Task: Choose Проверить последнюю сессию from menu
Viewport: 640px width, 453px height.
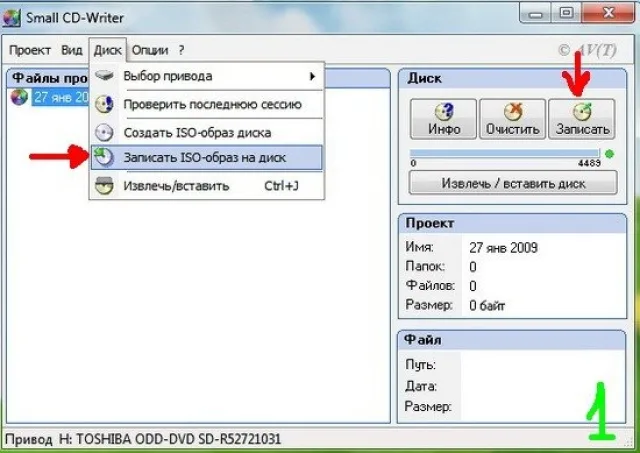Action: point(207,104)
